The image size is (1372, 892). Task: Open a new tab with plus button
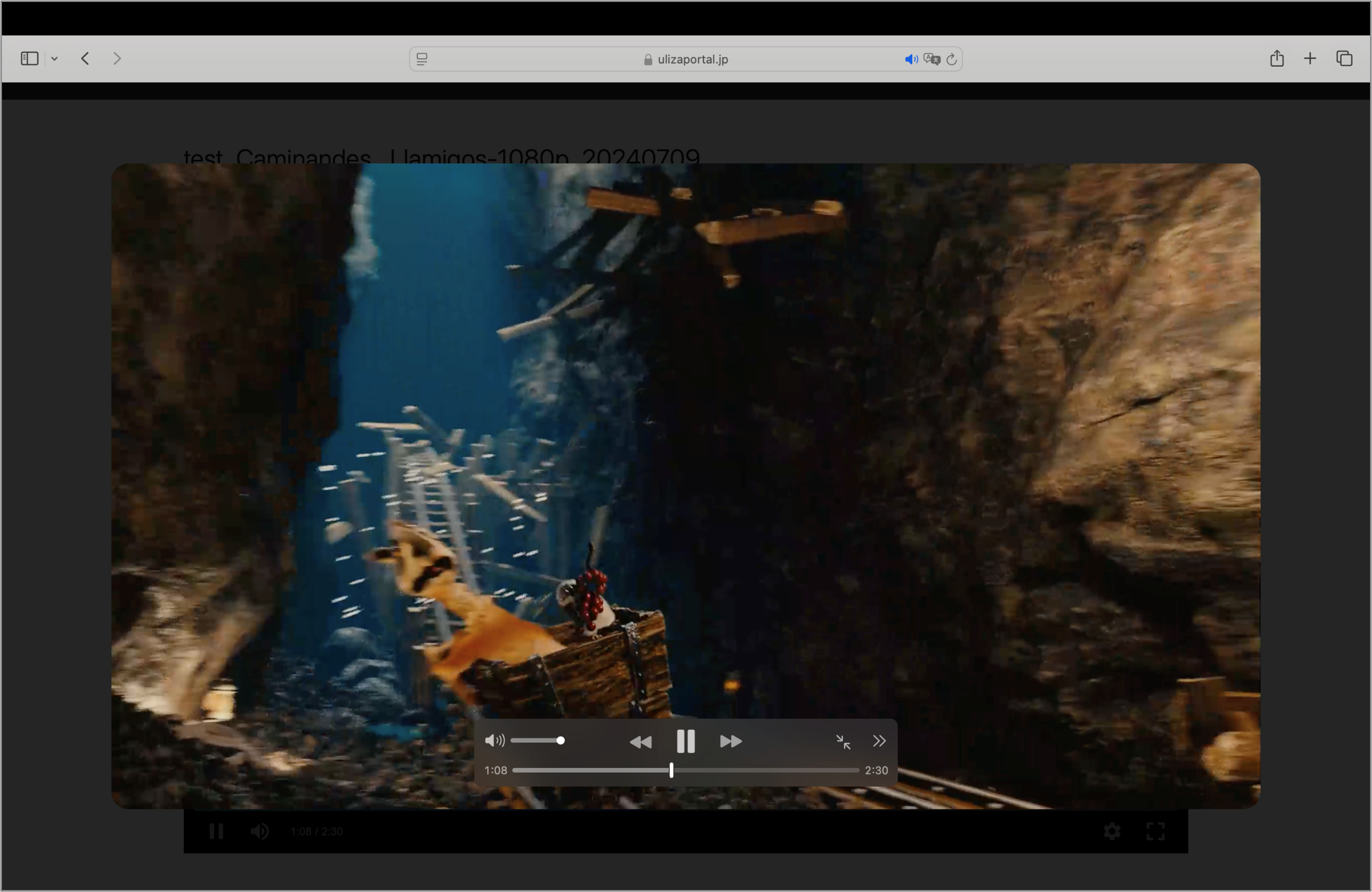pos(1310,58)
